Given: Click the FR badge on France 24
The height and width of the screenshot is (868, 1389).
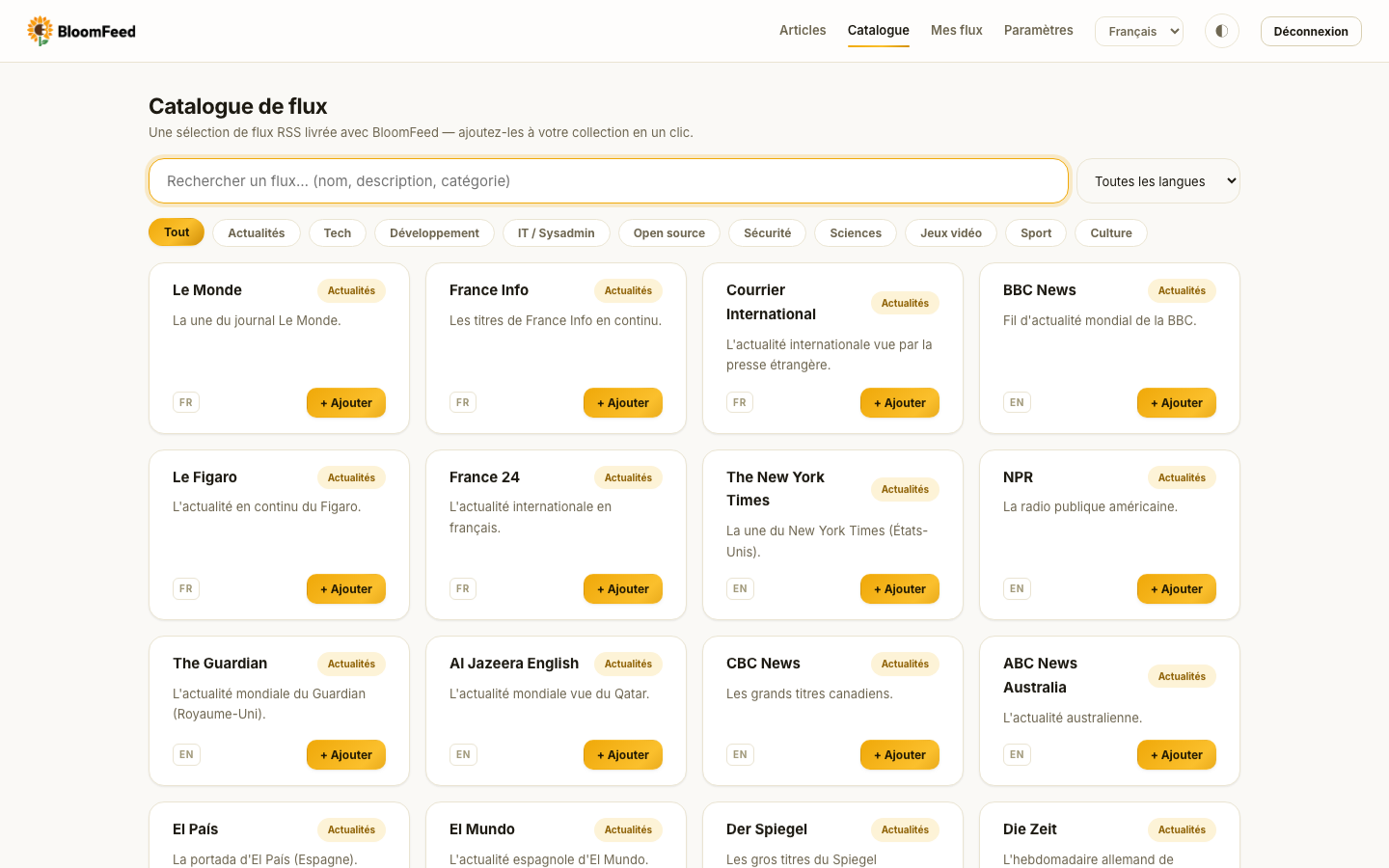Looking at the screenshot, I should click(x=463, y=588).
